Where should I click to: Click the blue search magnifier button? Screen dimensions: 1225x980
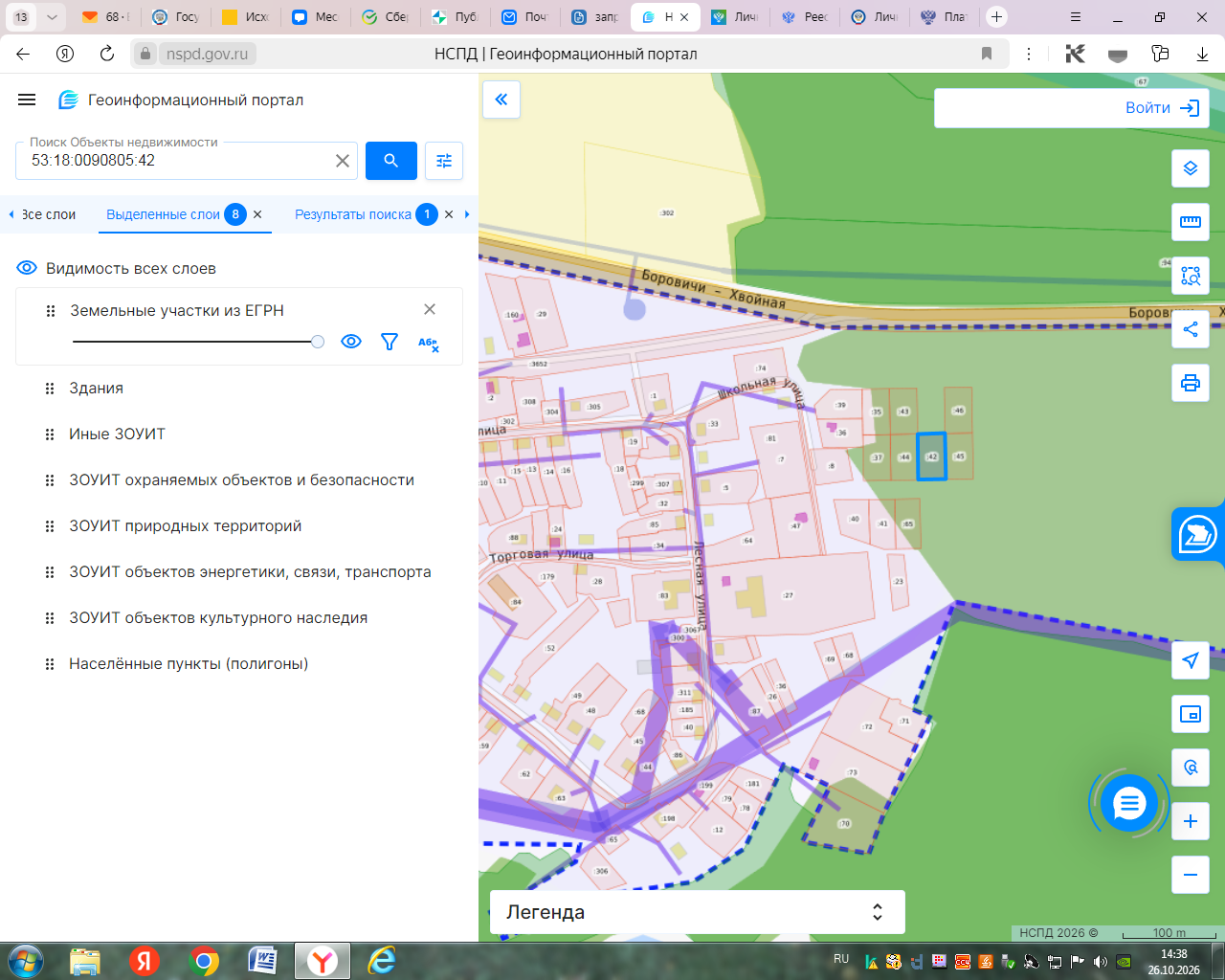pos(391,161)
